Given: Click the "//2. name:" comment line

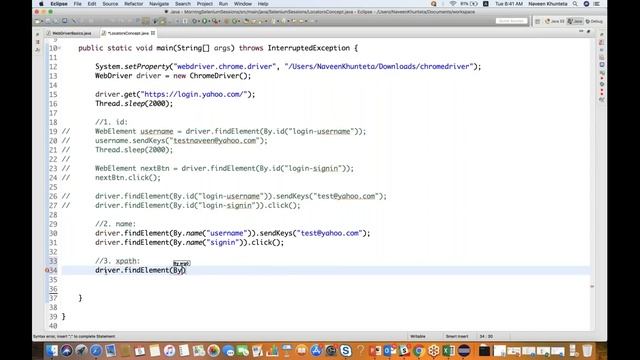Looking at the screenshot, I should click(116, 224).
